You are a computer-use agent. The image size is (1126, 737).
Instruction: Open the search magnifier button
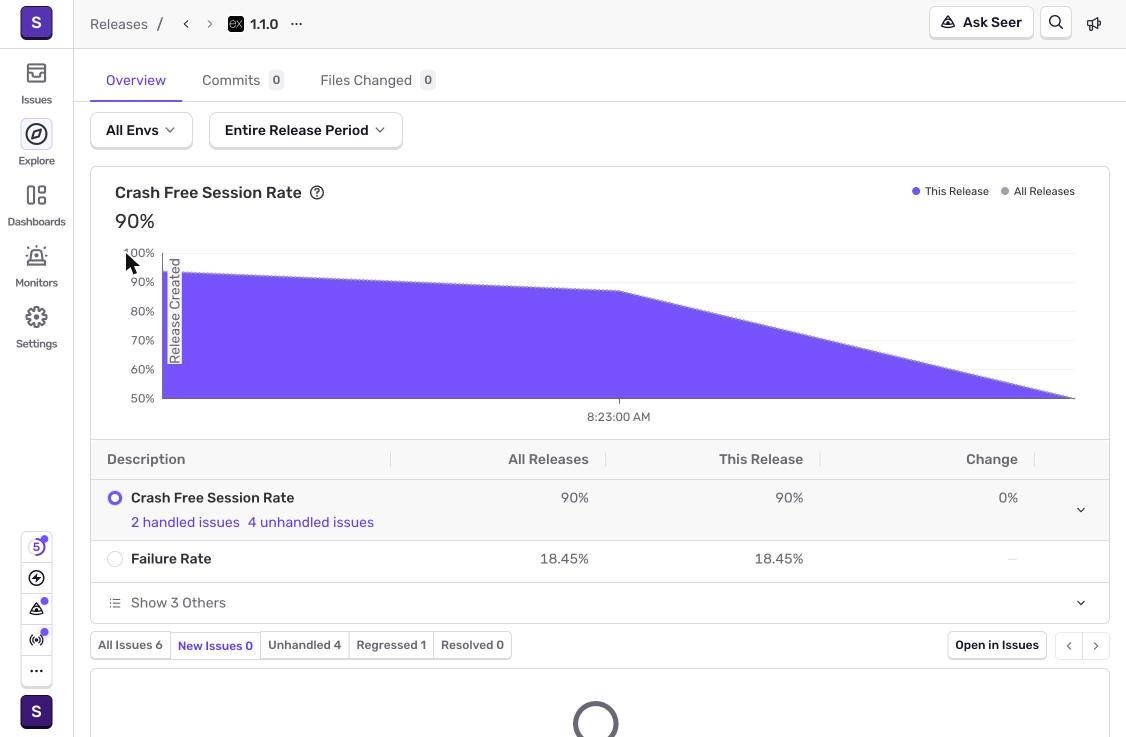(x=1056, y=22)
